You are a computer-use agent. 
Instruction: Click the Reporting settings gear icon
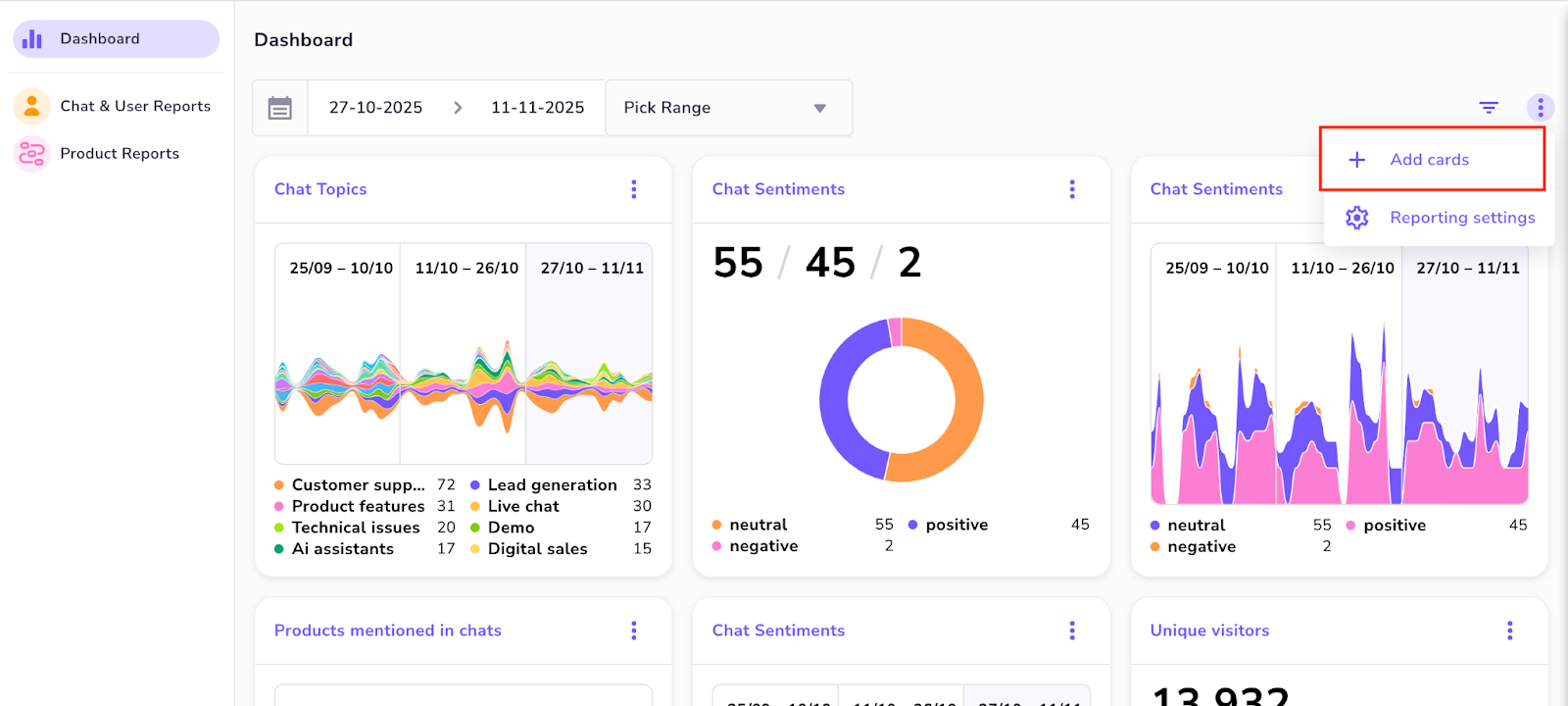1356,218
